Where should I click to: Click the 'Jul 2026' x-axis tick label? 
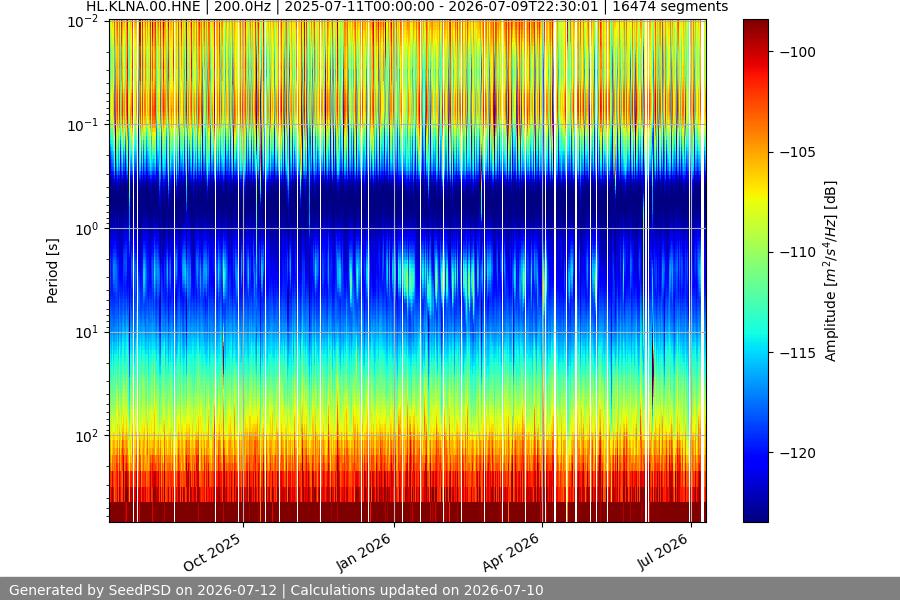(662, 552)
